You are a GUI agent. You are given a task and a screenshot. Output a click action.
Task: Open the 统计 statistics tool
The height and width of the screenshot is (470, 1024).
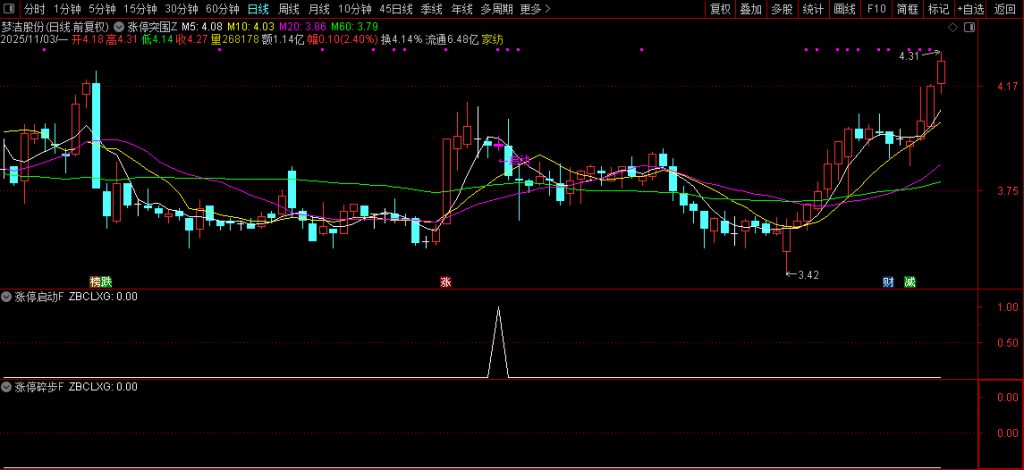tap(813, 9)
